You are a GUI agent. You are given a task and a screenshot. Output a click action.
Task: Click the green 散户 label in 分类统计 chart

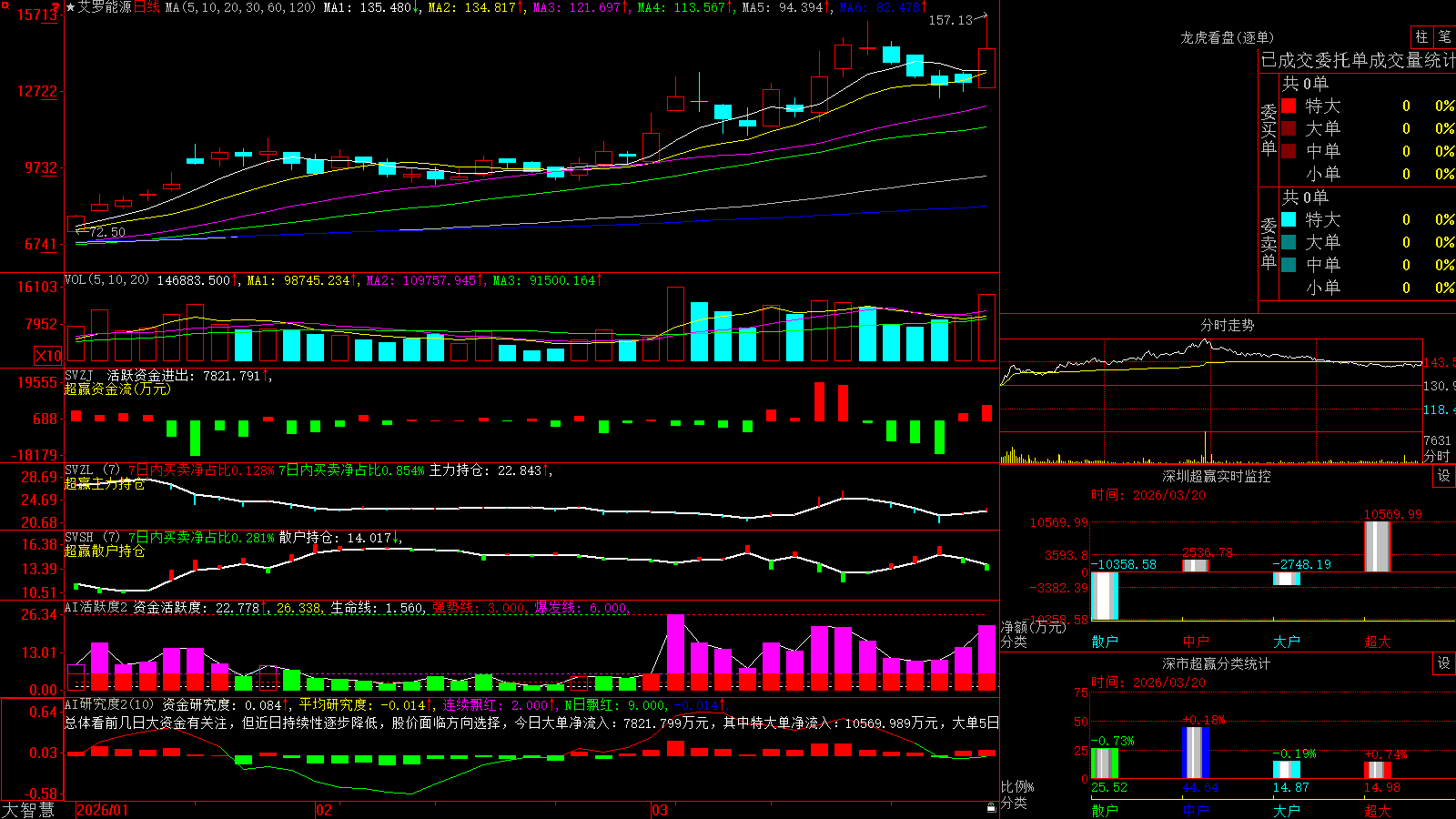(x=1105, y=810)
